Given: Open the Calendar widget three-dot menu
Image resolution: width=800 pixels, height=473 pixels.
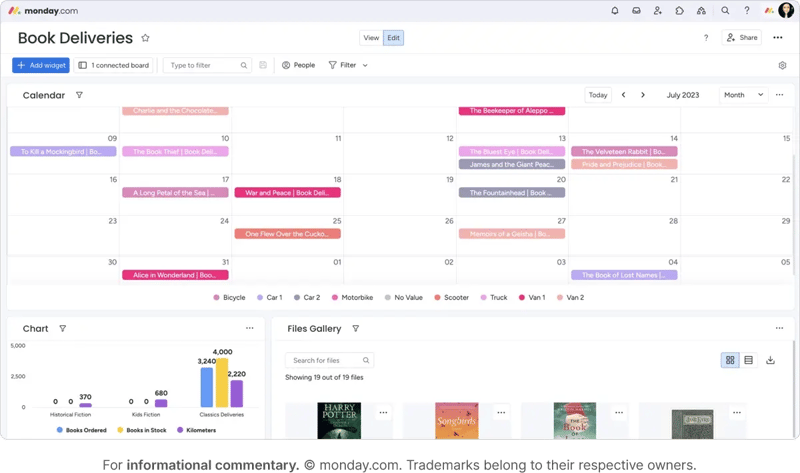Looking at the screenshot, I should coord(780,95).
